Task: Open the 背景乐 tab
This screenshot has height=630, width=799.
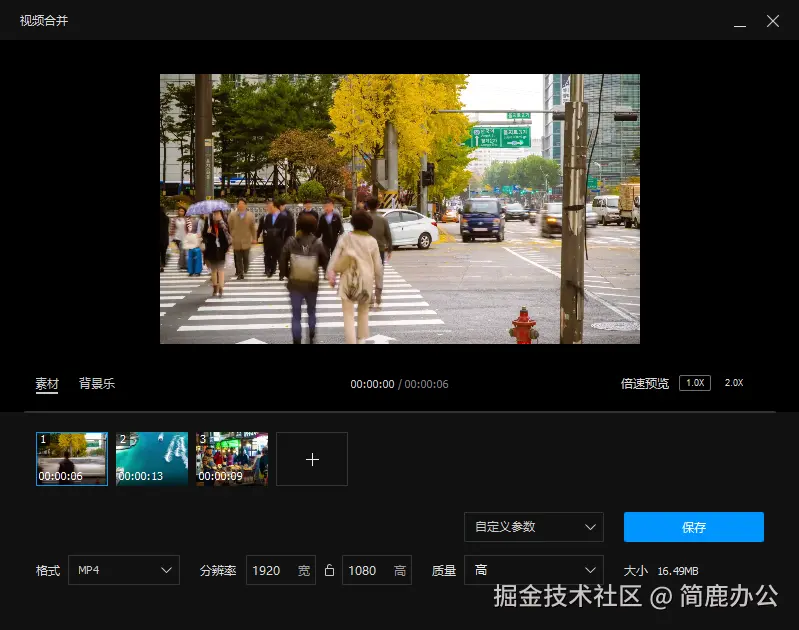Action: tap(97, 383)
